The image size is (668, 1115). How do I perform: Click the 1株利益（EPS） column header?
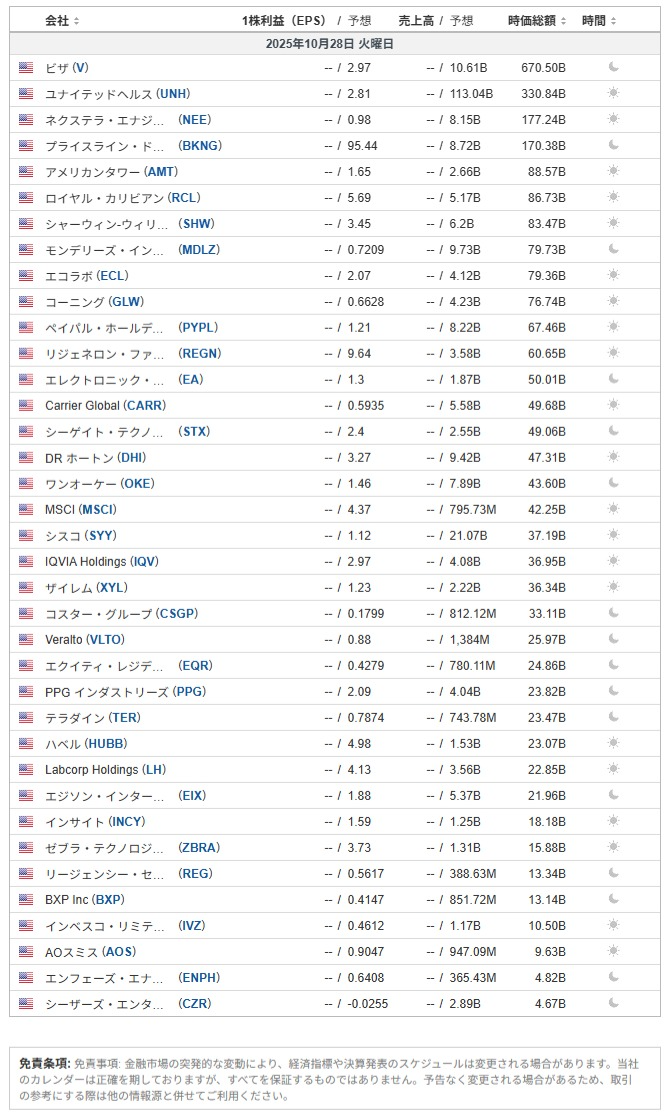(284, 21)
